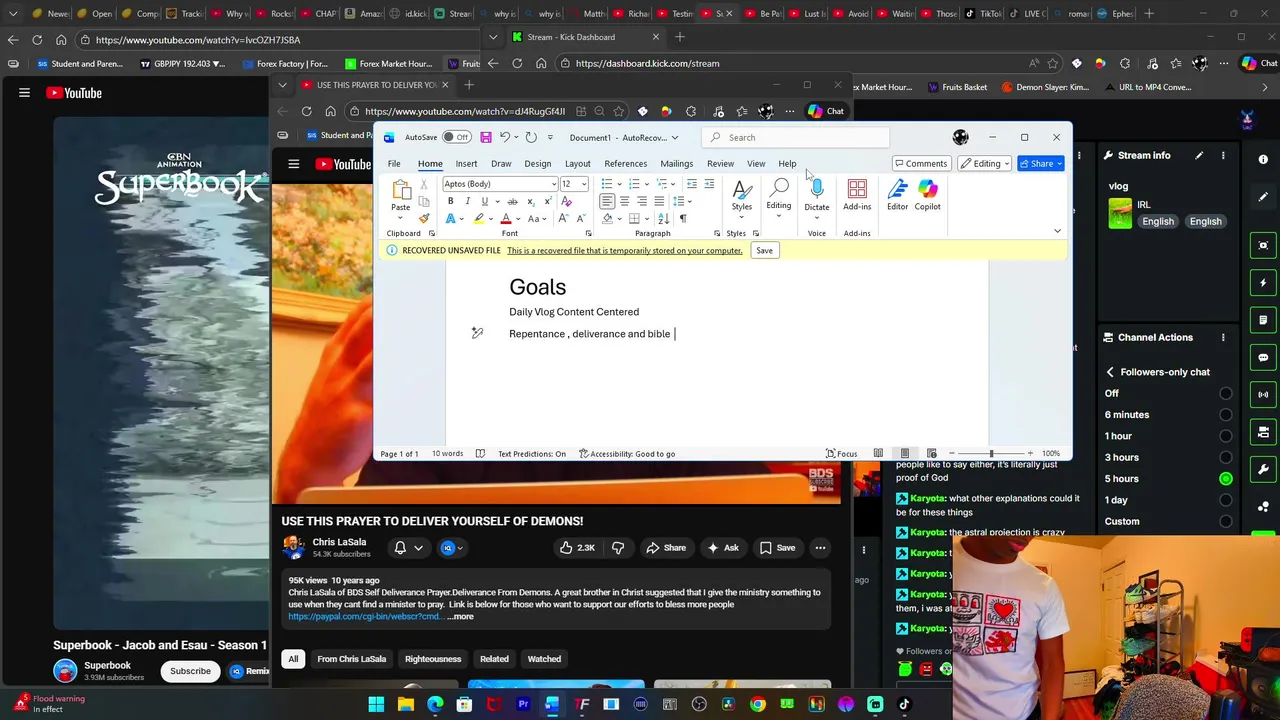Open the References ribbon tab
The width and height of the screenshot is (1280, 720).
tap(625, 164)
